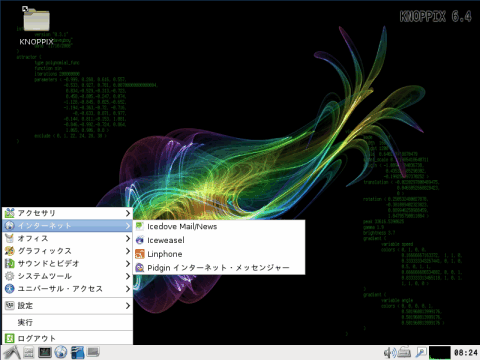Click the Iceweasel globe icon in submenu
The width and height of the screenshot is (480, 360).
tap(140, 240)
